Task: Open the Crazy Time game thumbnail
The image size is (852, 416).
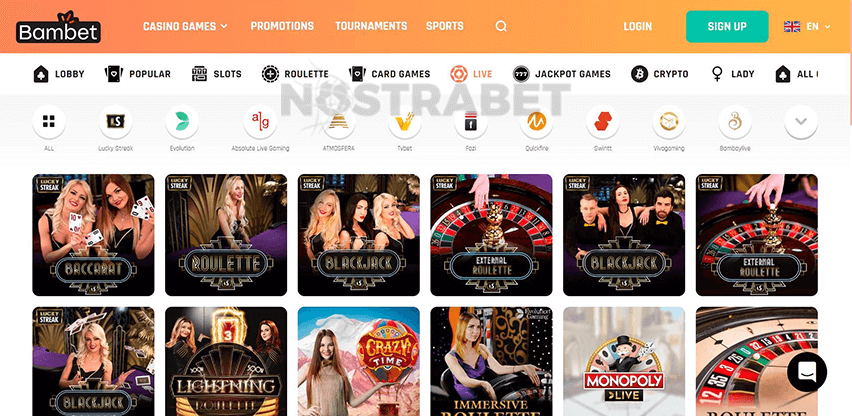Action: [359, 361]
